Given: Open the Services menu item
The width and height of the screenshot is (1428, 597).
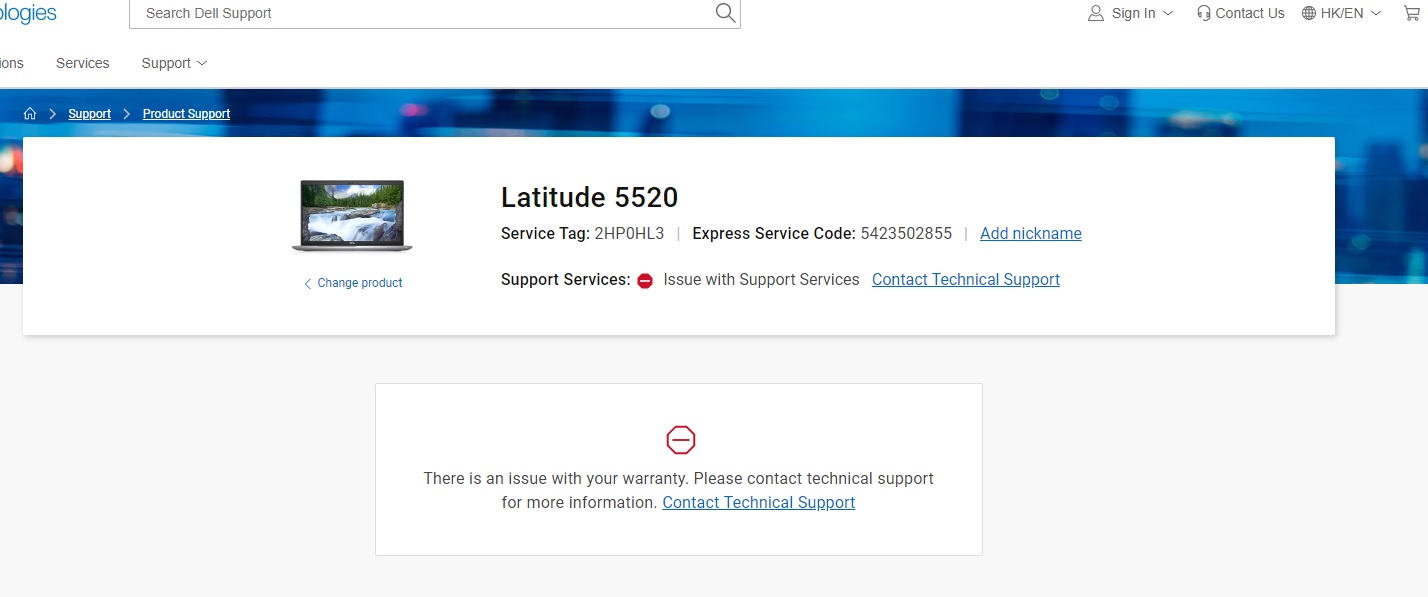Looking at the screenshot, I should [x=82, y=63].
